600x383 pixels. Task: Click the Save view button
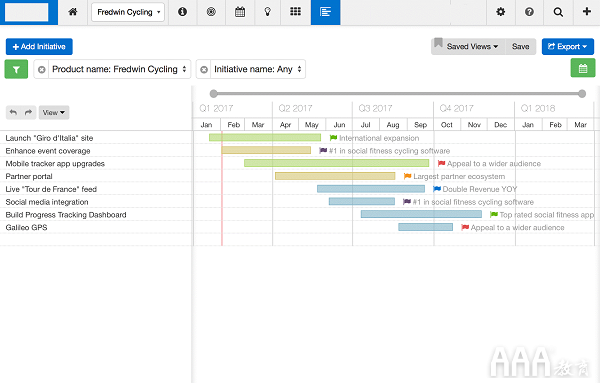click(x=520, y=47)
